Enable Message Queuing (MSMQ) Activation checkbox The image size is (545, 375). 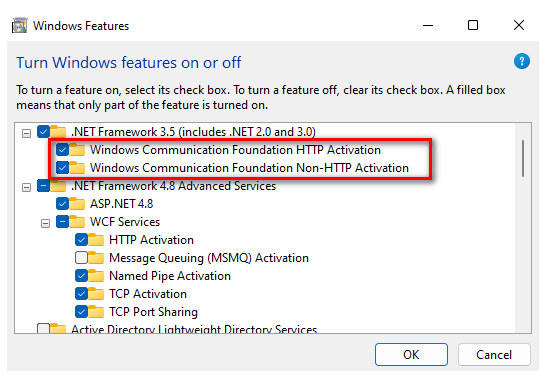81,258
